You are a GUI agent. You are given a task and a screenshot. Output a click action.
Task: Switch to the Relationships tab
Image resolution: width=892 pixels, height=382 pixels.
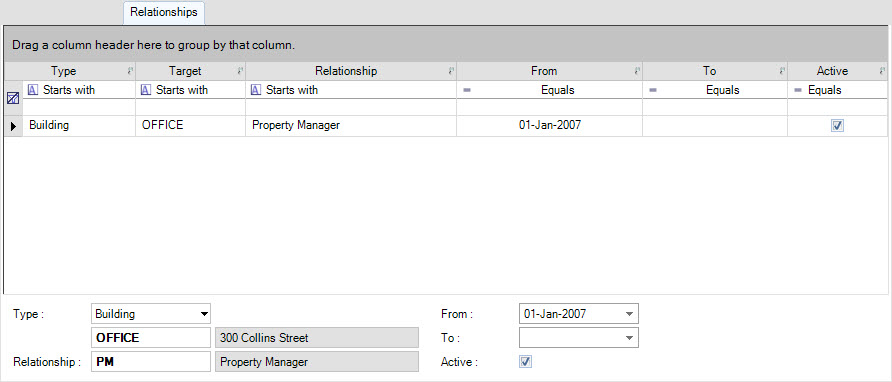[164, 12]
